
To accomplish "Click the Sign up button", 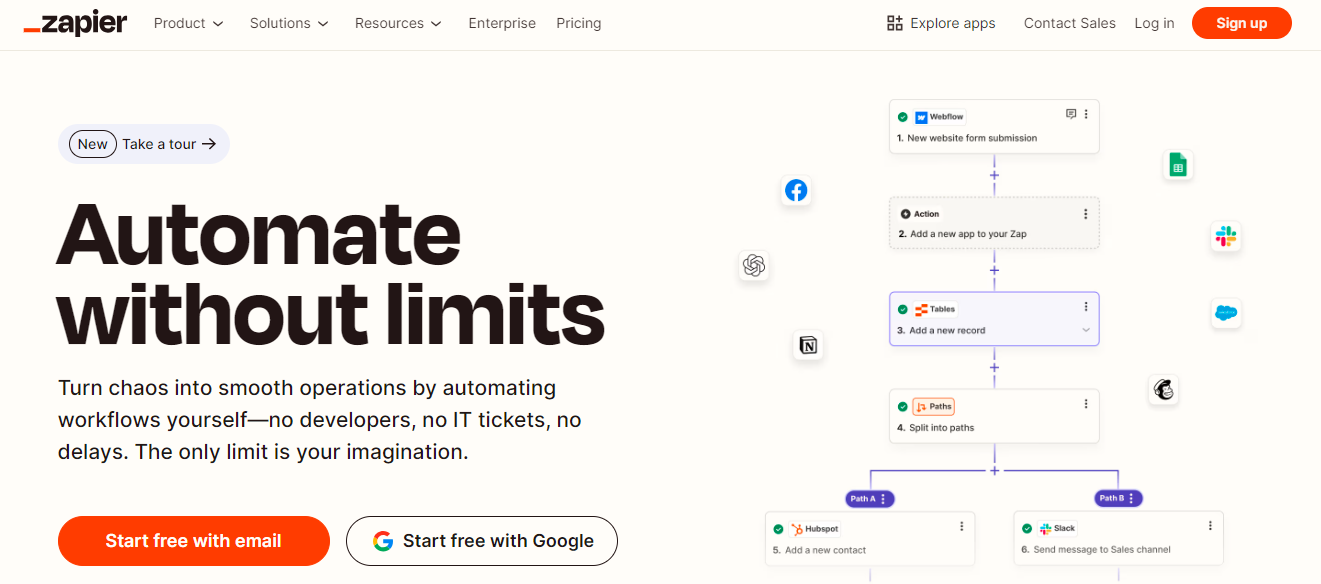I will (1241, 23).
